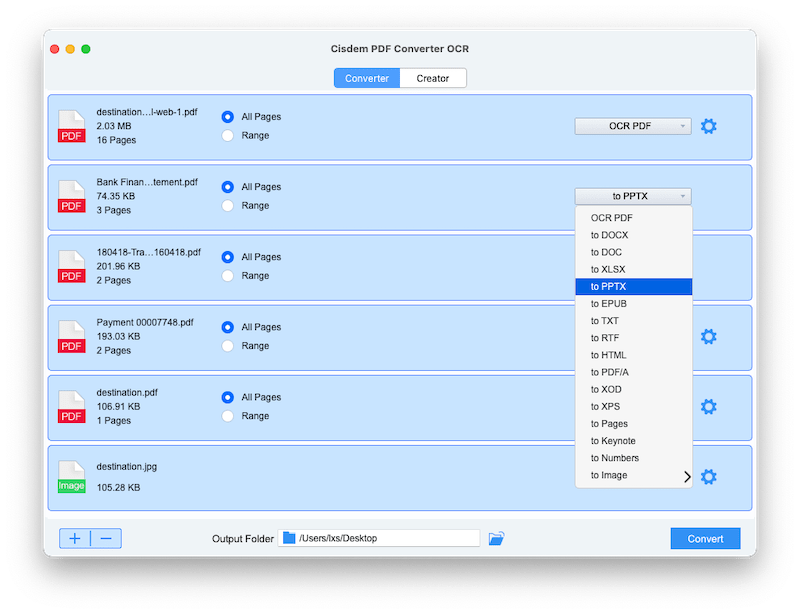The image size is (800, 614).
Task: Click the green Image icon of destination.jpg
Action: pyautogui.click(x=71, y=477)
